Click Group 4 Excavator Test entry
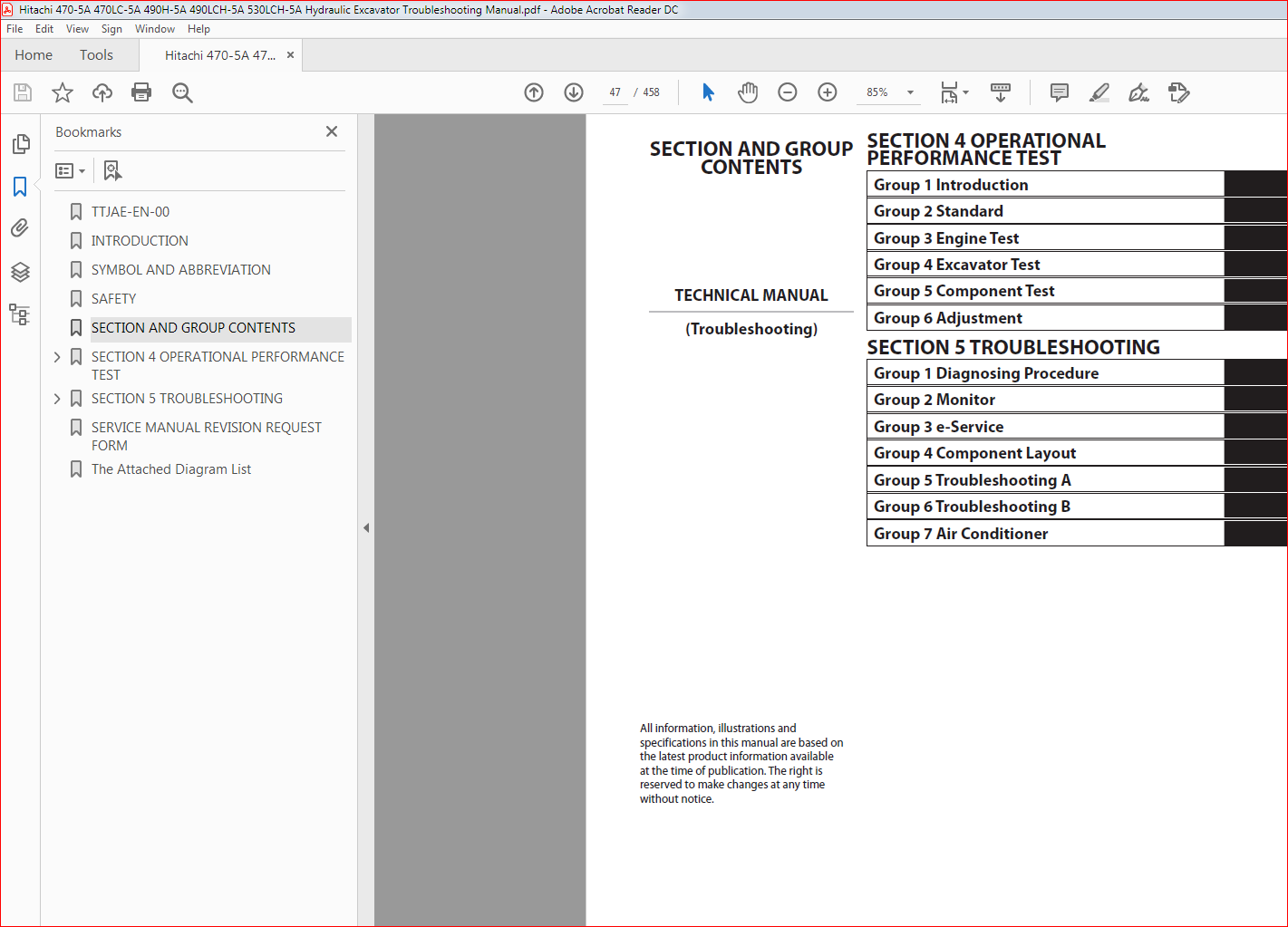 pyautogui.click(x=957, y=265)
